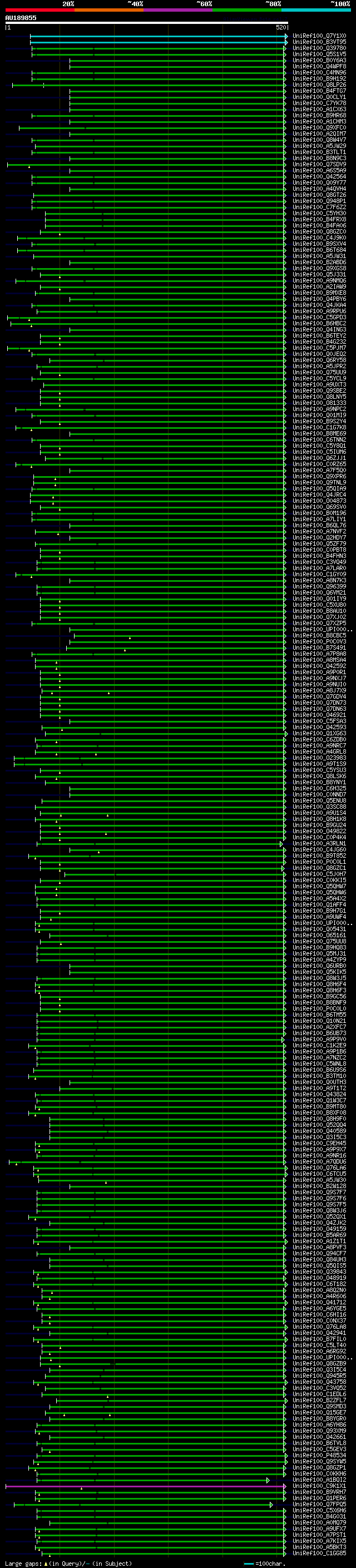The width and height of the screenshot is (356, 1568).
Task: Click the UniRef100_Q42564 label
Action: click(x=319, y=176)
